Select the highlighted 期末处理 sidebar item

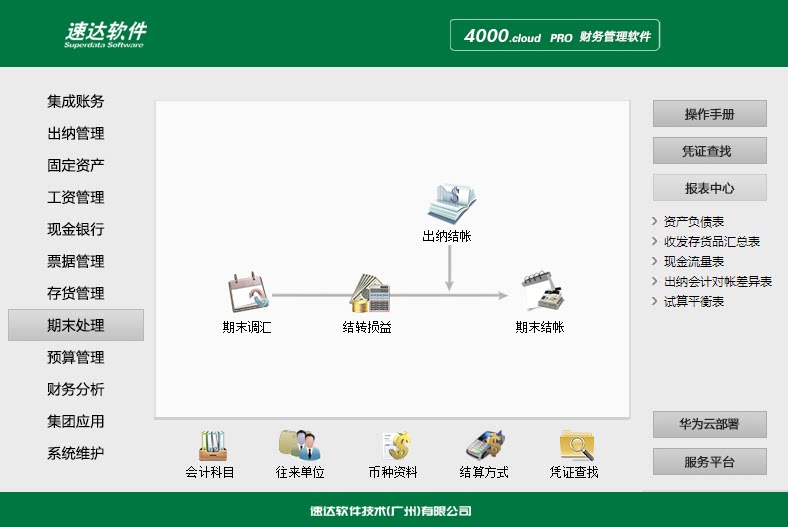point(76,325)
